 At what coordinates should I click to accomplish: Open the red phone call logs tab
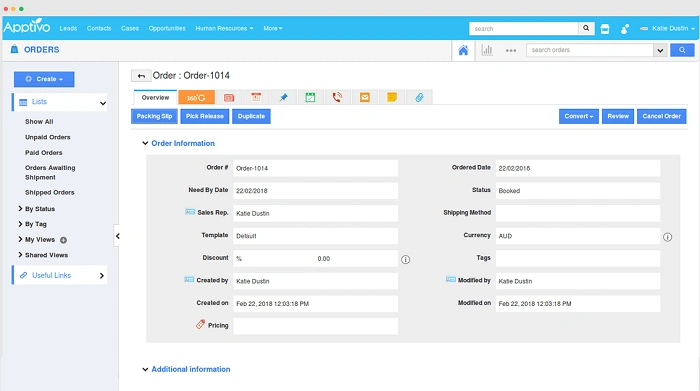(338, 97)
